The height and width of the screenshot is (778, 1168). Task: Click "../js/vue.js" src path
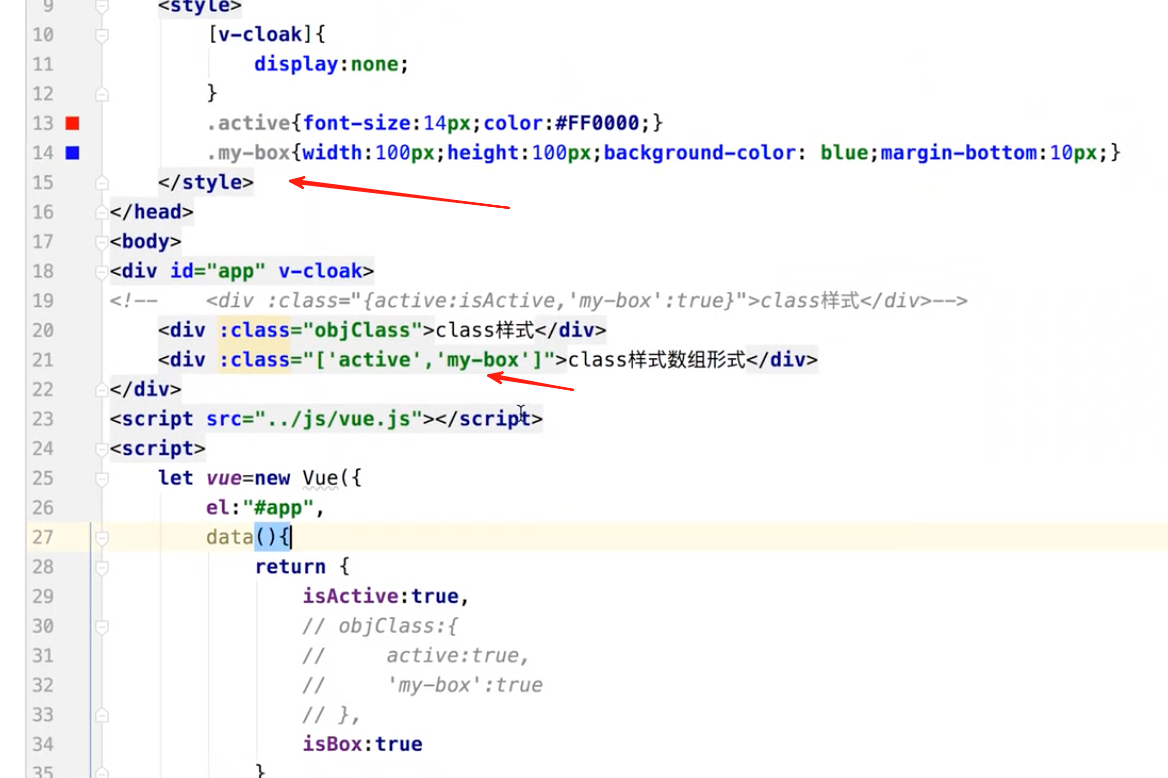pyautogui.click(x=339, y=419)
